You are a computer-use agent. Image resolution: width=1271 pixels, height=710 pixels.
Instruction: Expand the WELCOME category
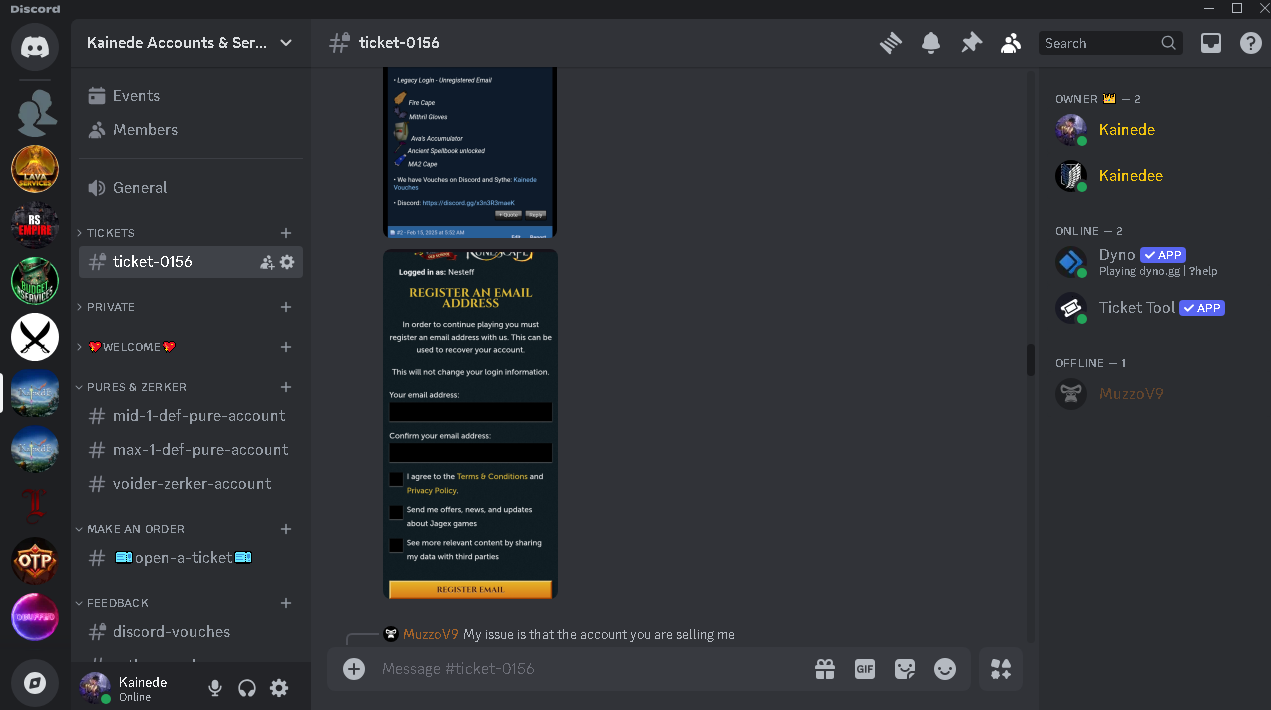[x=131, y=347]
